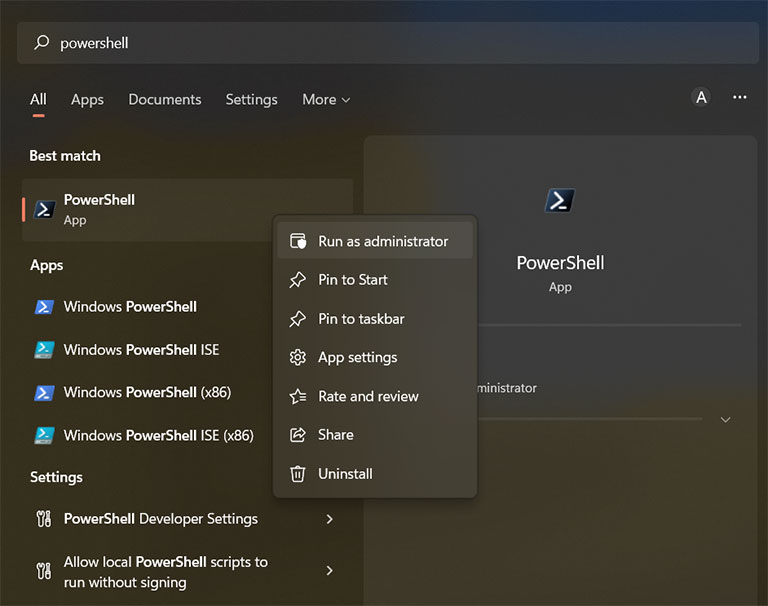Click the PowerShell Developer Settings tools icon
Viewport: 768px width, 606px height.
click(44, 518)
